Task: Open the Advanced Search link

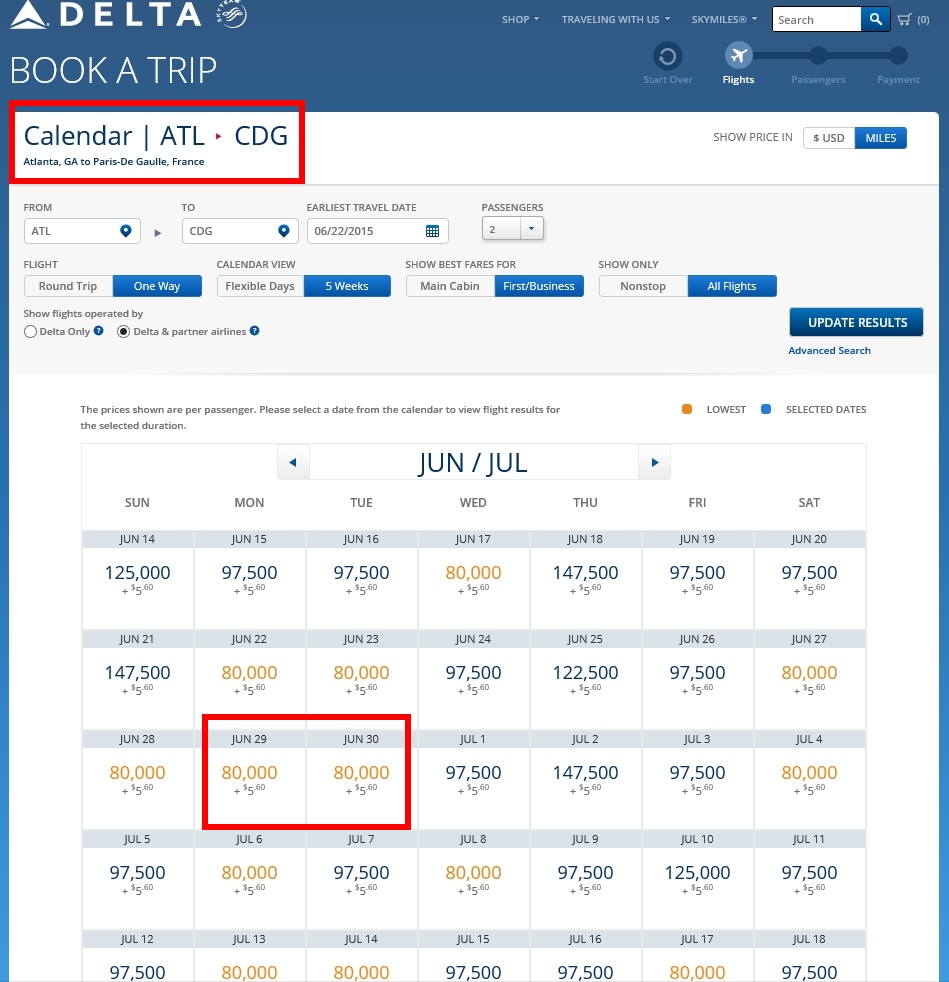Action: click(829, 351)
